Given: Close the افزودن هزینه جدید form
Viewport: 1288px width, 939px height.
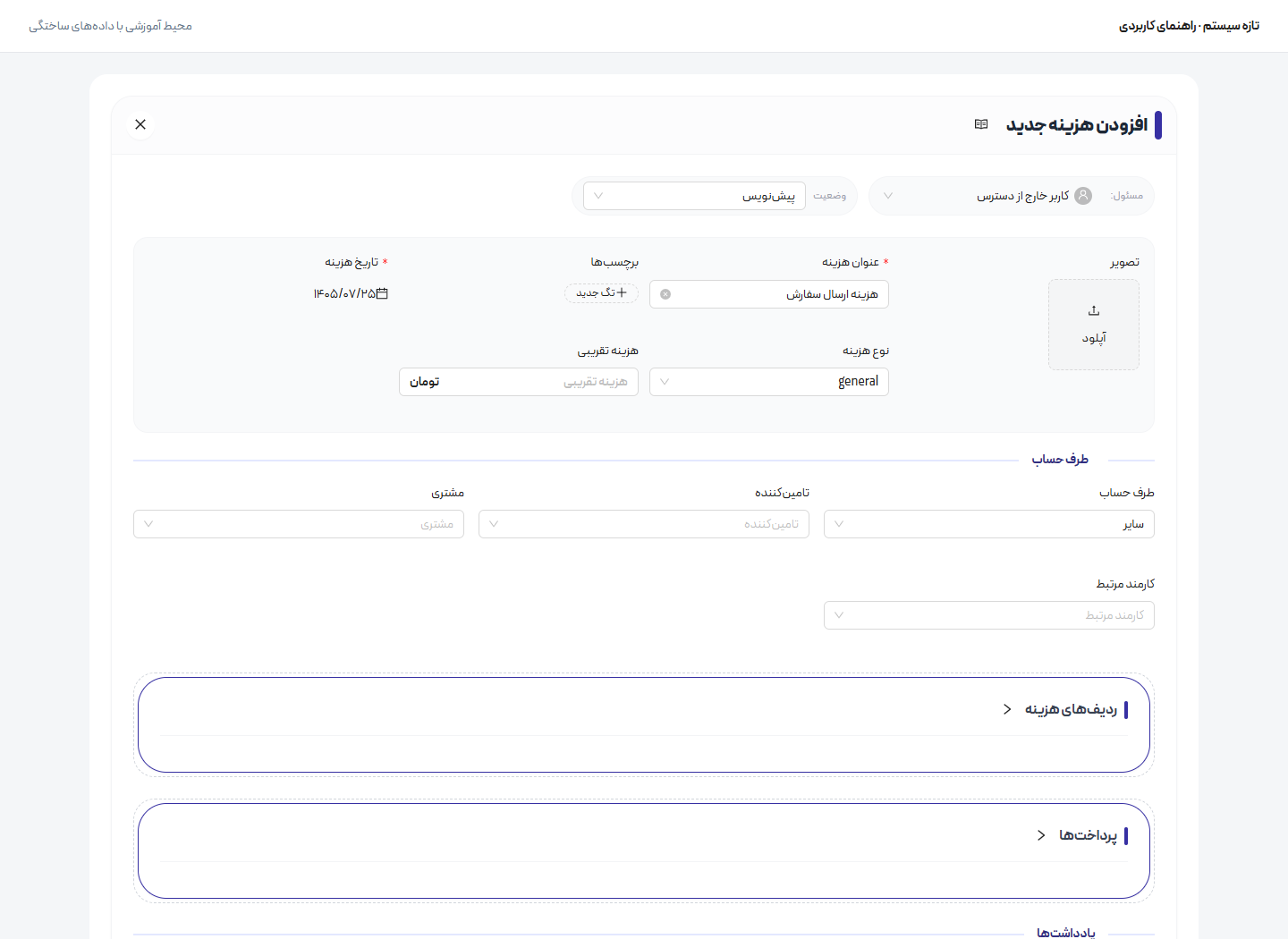Looking at the screenshot, I should 140,124.
